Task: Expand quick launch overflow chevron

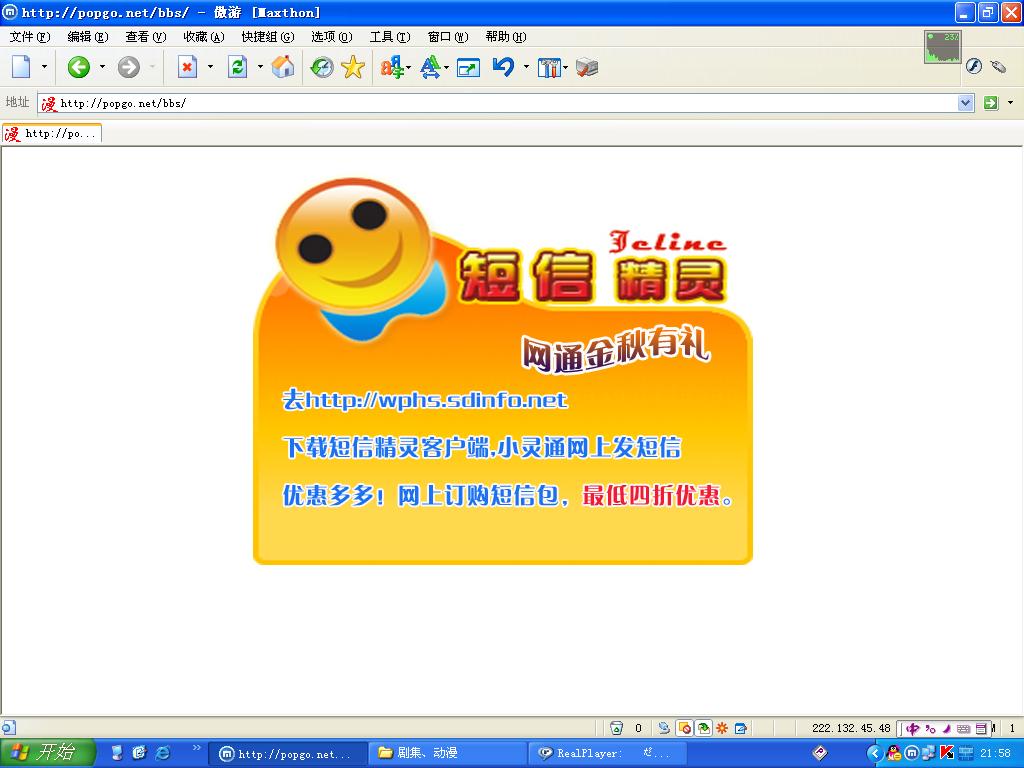Action: coord(196,747)
